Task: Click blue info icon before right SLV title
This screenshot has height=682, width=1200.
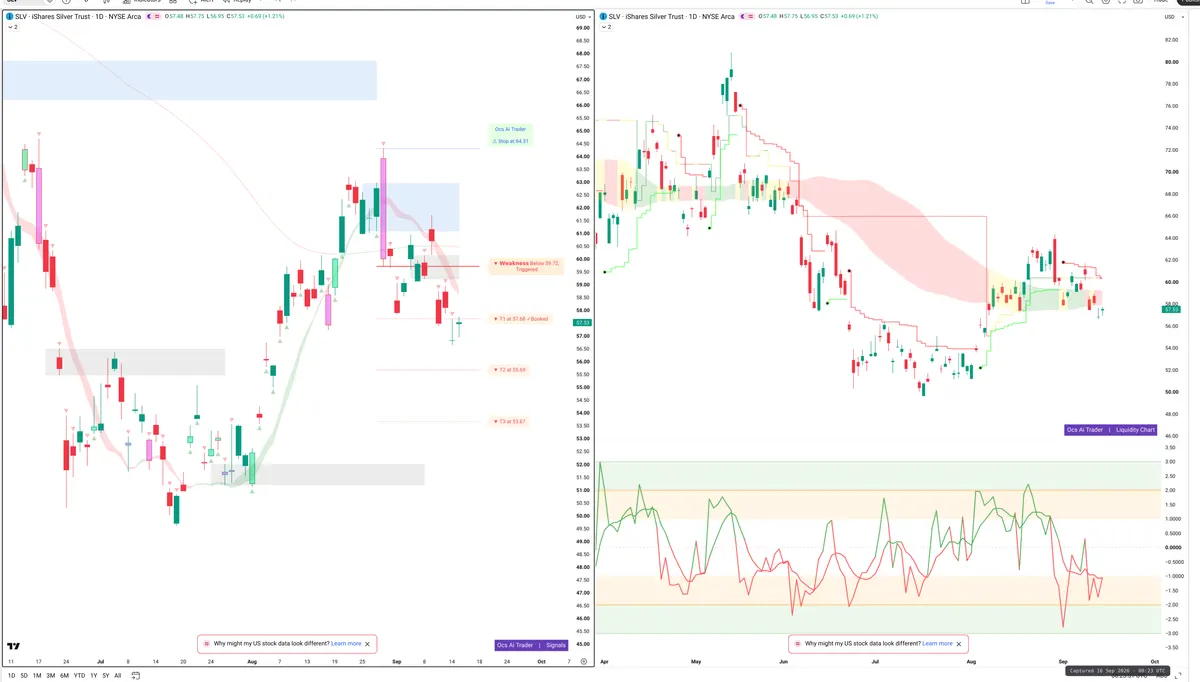Action: (x=604, y=16)
